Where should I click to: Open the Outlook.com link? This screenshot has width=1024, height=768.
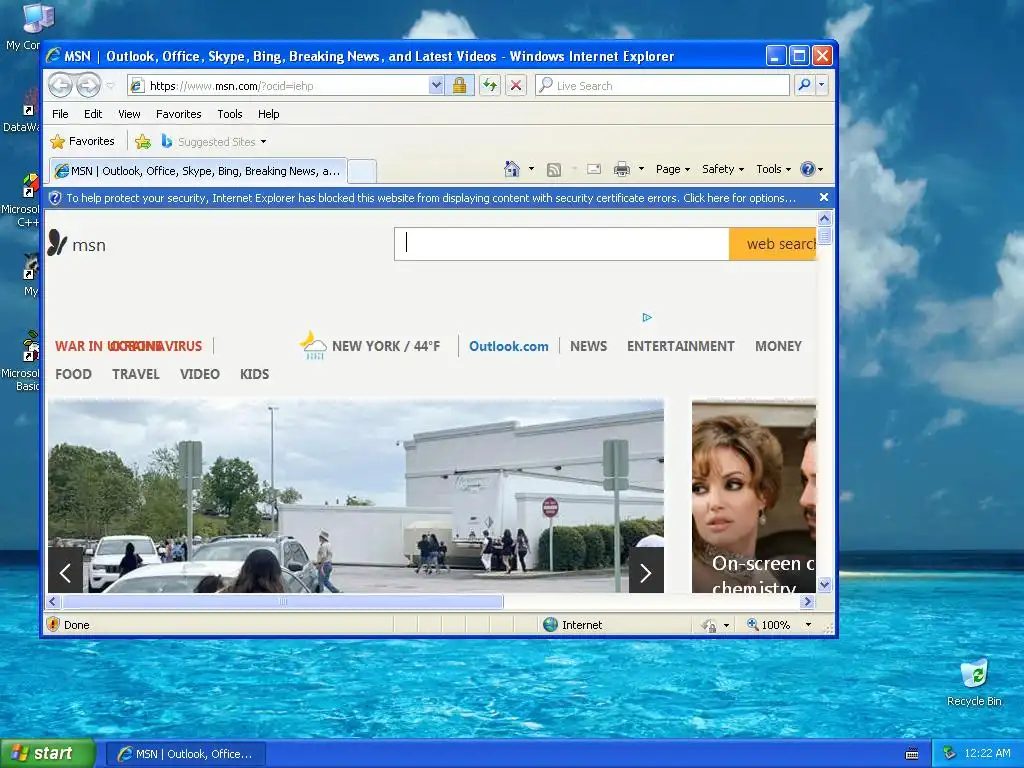tap(508, 346)
